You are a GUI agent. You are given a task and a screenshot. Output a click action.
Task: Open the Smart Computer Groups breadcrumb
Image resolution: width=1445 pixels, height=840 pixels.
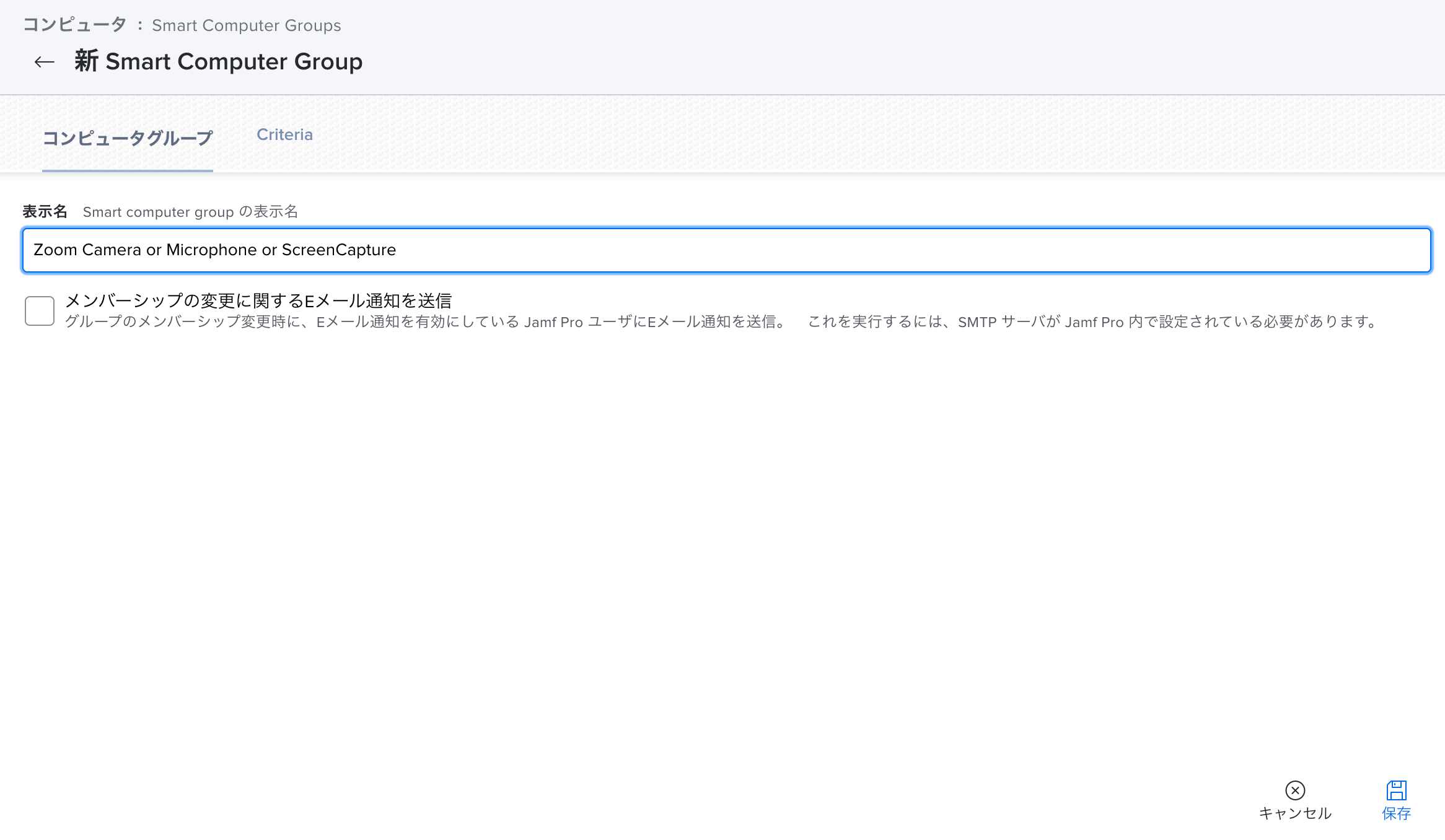pos(246,25)
